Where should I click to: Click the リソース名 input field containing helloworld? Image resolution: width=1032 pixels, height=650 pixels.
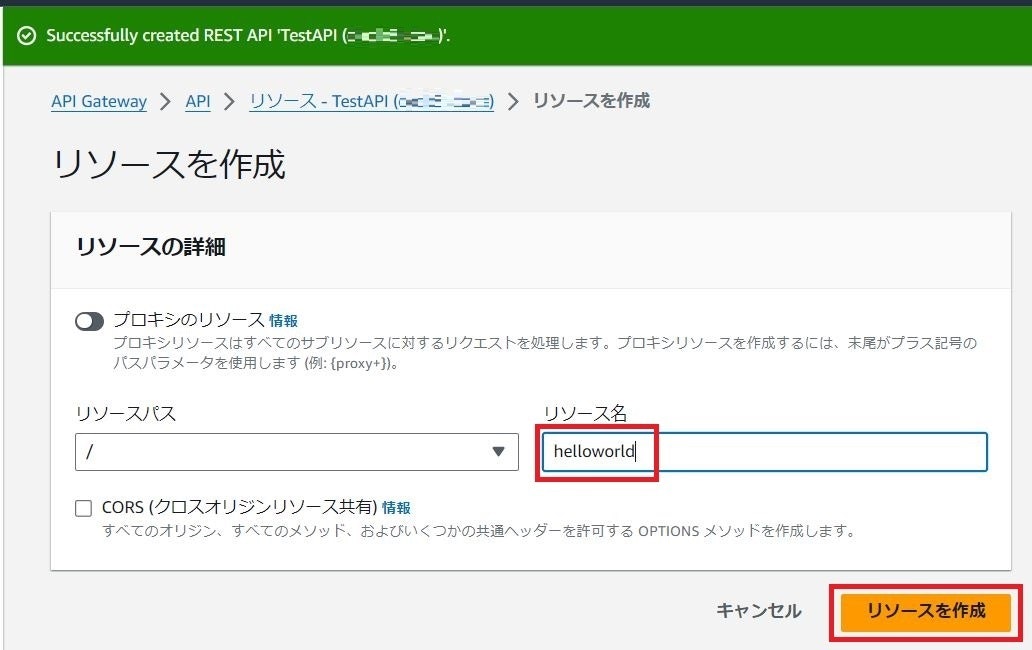[764, 452]
